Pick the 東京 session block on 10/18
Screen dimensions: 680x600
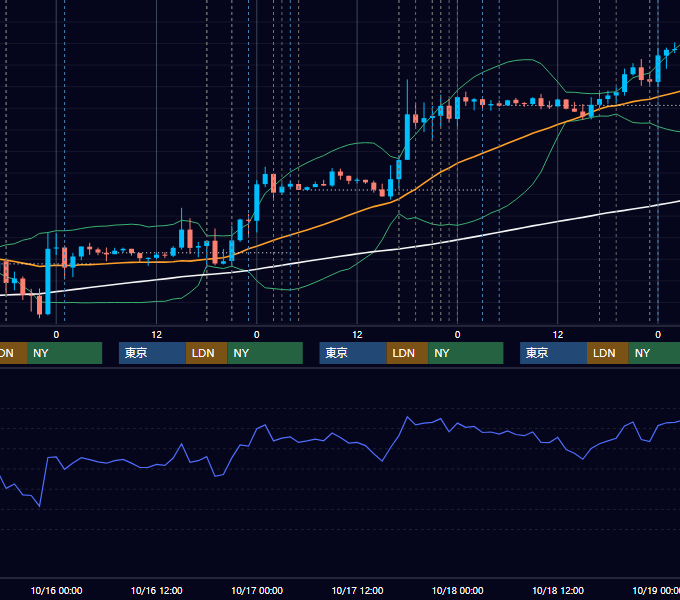pyautogui.click(x=553, y=353)
